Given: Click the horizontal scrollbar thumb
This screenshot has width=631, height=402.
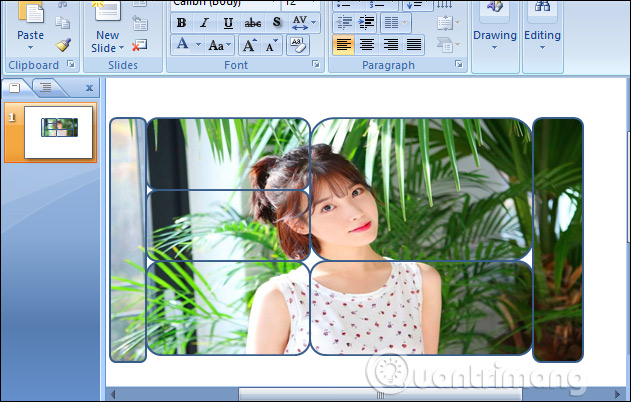Looking at the screenshot, I should coord(380,395).
